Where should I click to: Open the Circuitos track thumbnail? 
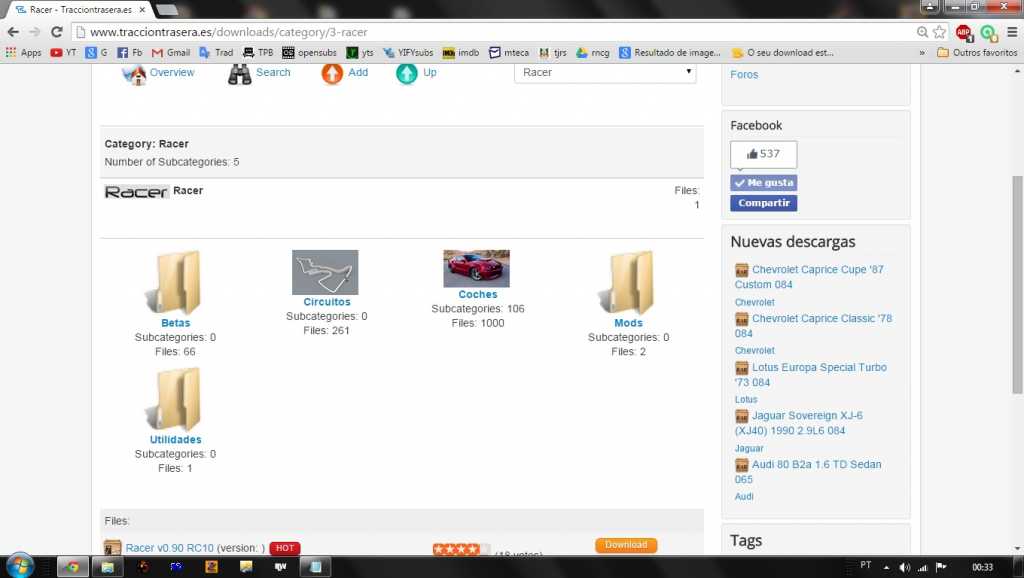(x=325, y=272)
